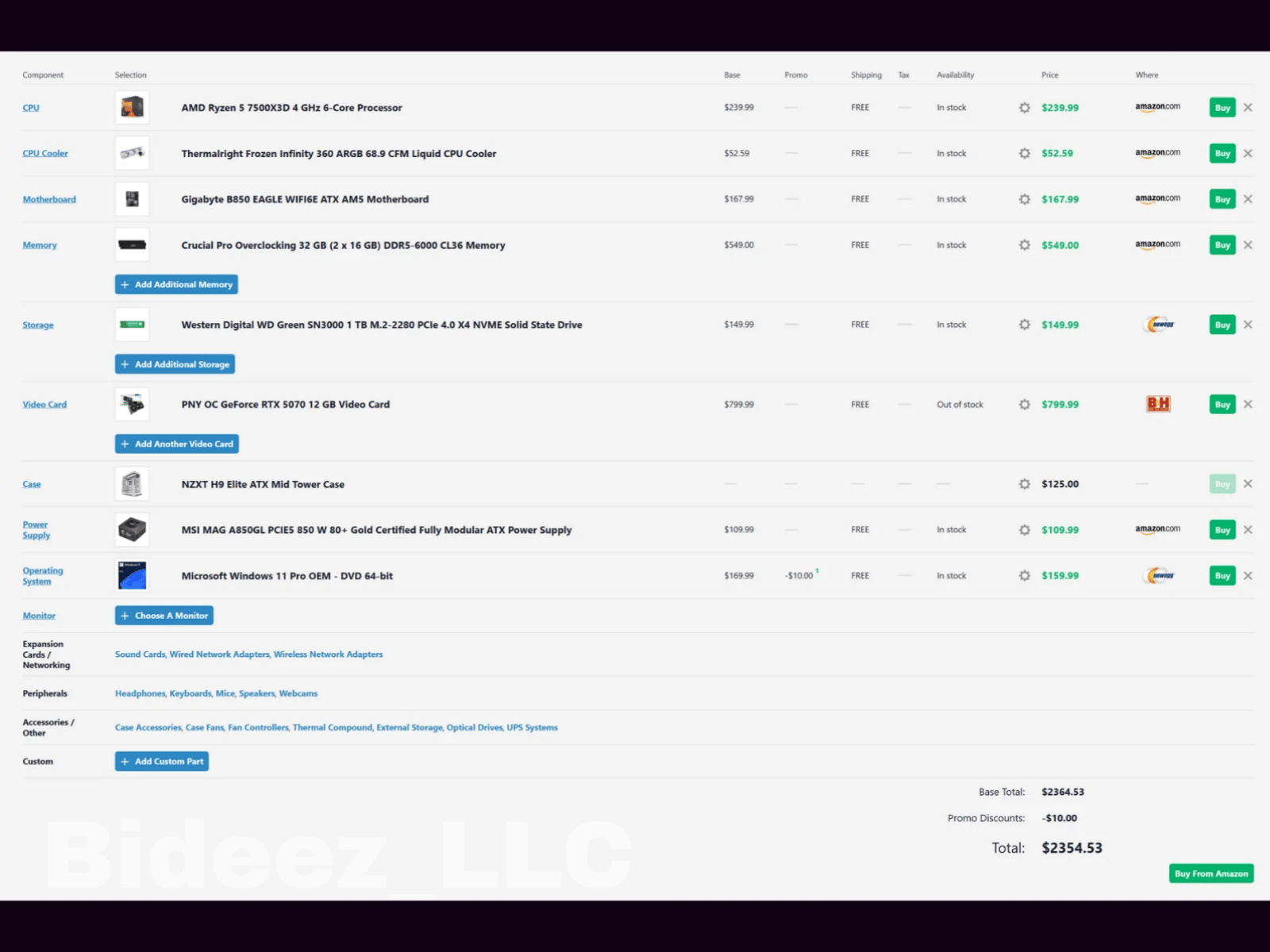Browse Keyboards in Peripherals
The width and height of the screenshot is (1270, 952).
click(190, 693)
